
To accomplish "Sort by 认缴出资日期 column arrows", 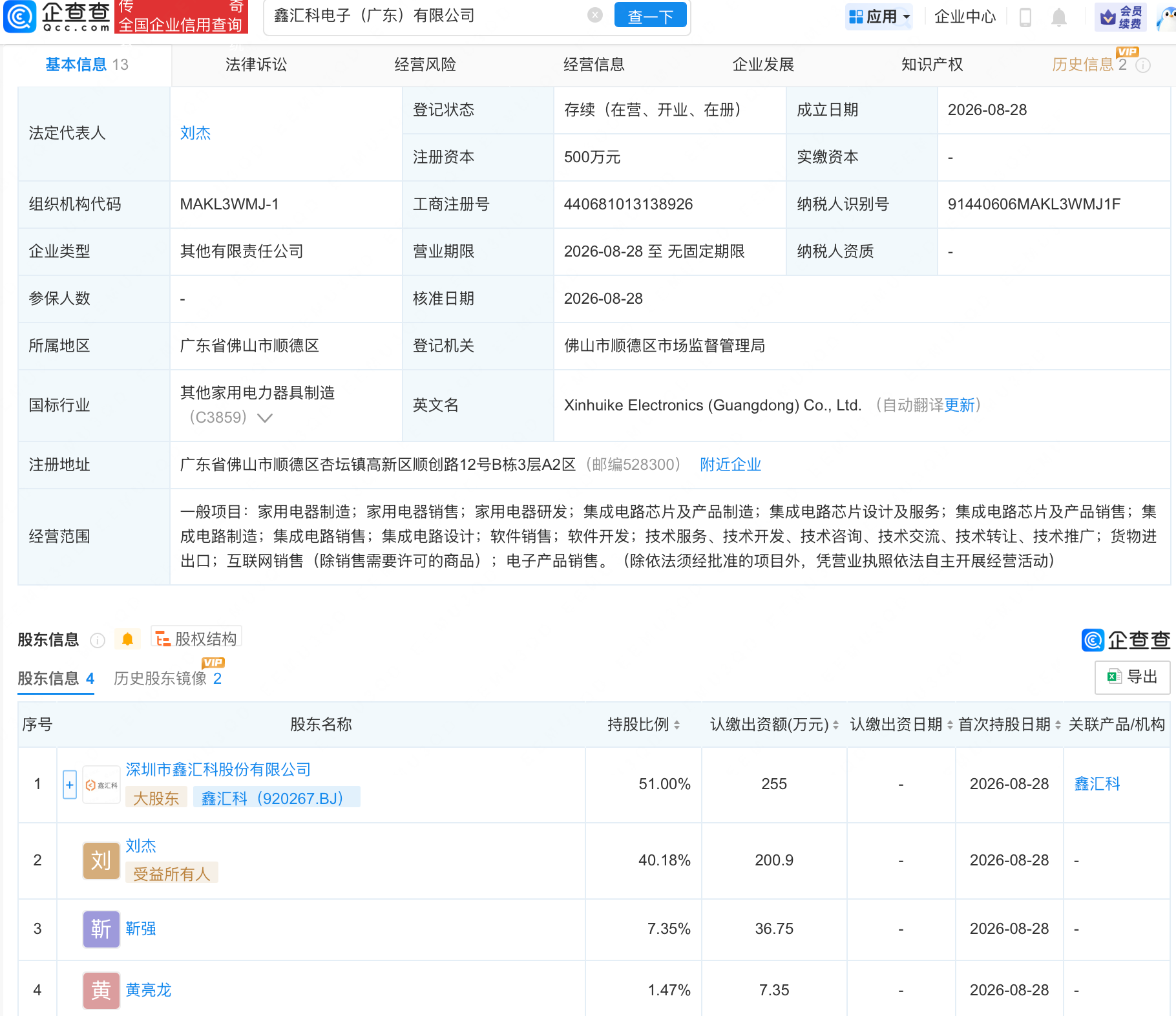I will [950, 725].
